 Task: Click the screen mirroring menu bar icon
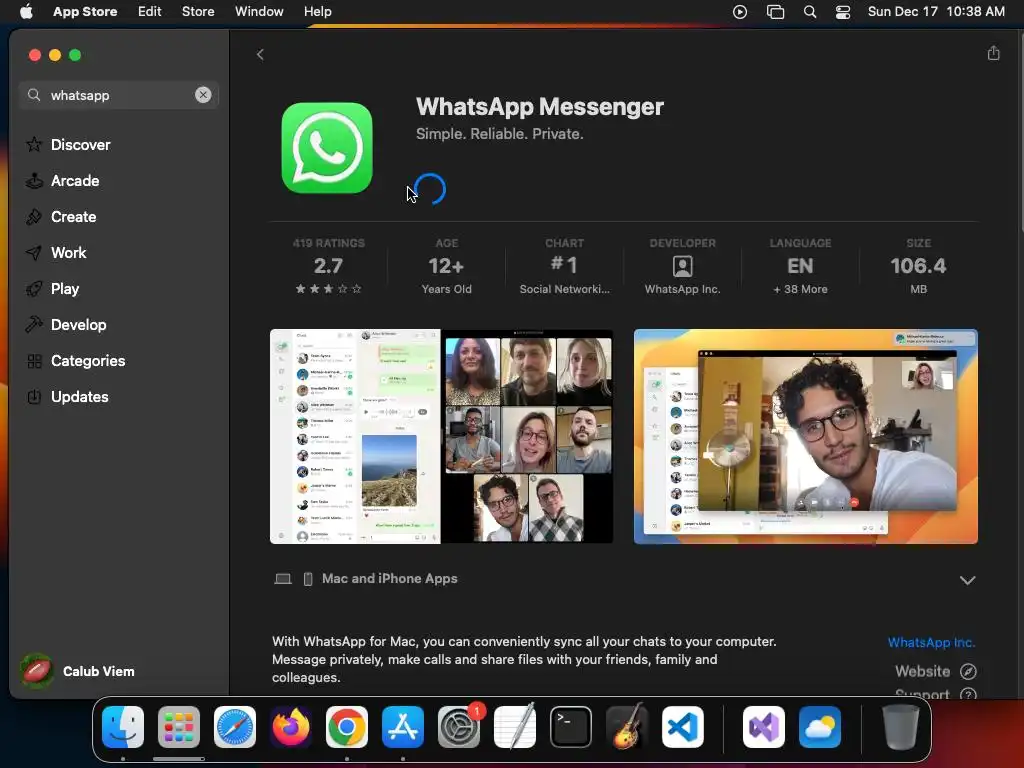pyautogui.click(x=775, y=11)
